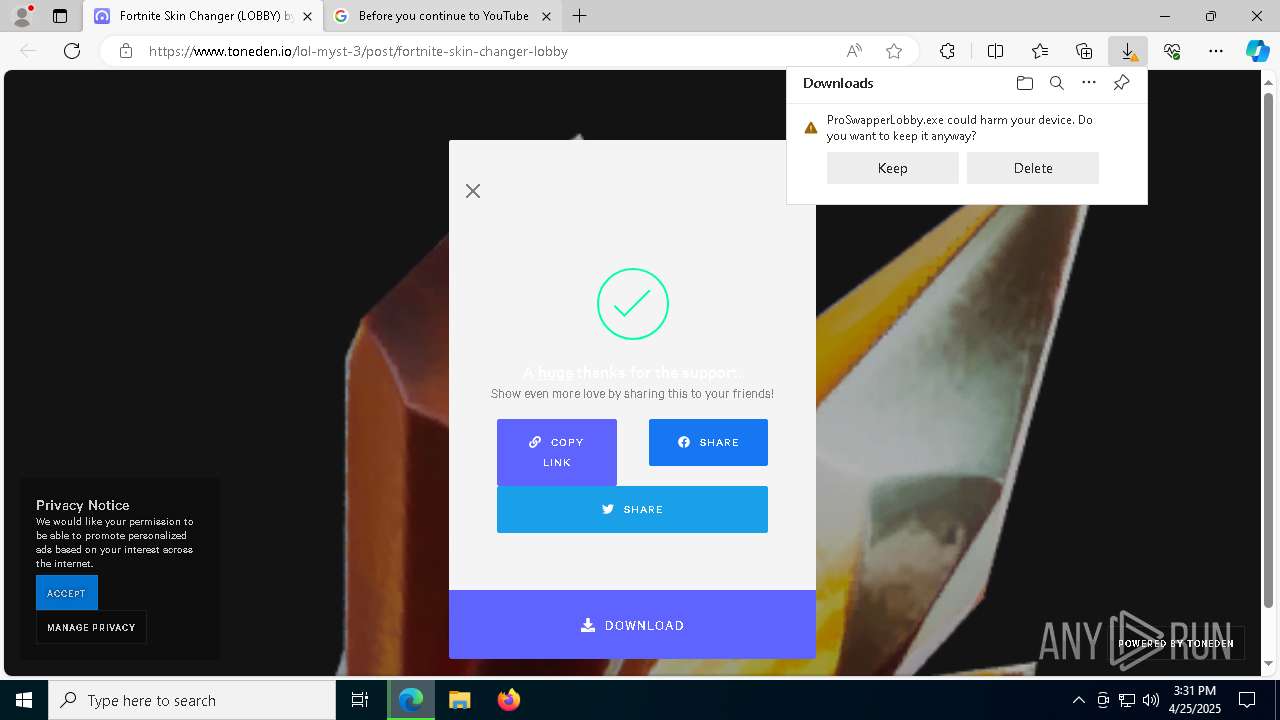Image resolution: width=1280 pixels, height=720 pixels.
Task: Open Manage Privacy options
Action: pyautogui.click(x=91, y=627)
